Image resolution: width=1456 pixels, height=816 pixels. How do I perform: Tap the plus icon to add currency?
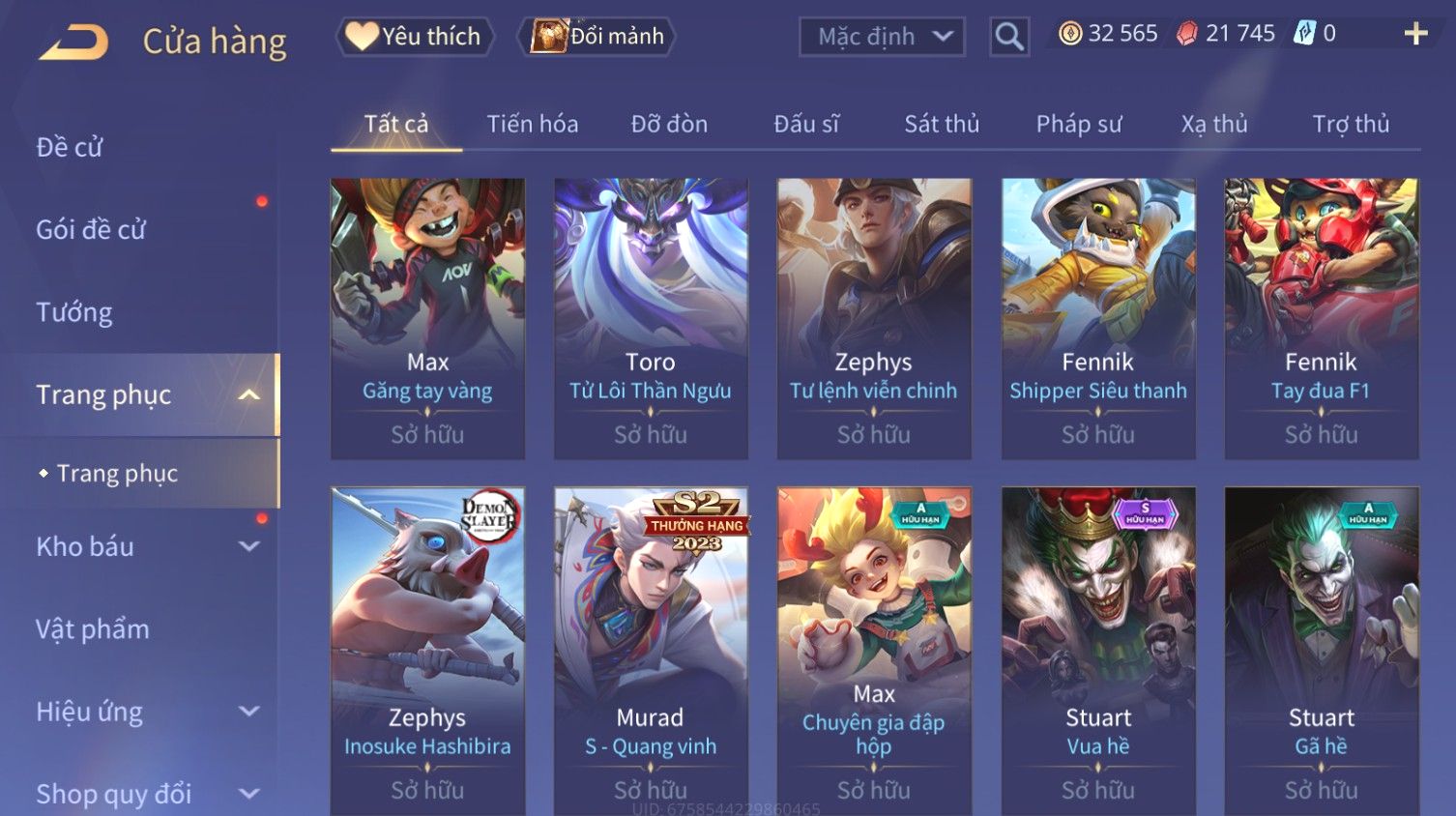point(1415,34)
